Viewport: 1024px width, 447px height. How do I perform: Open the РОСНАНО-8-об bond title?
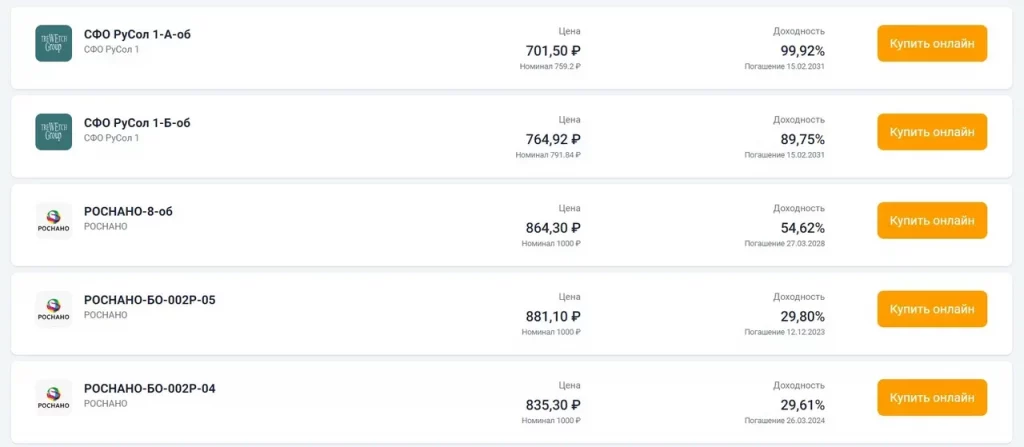coord(128,212)
